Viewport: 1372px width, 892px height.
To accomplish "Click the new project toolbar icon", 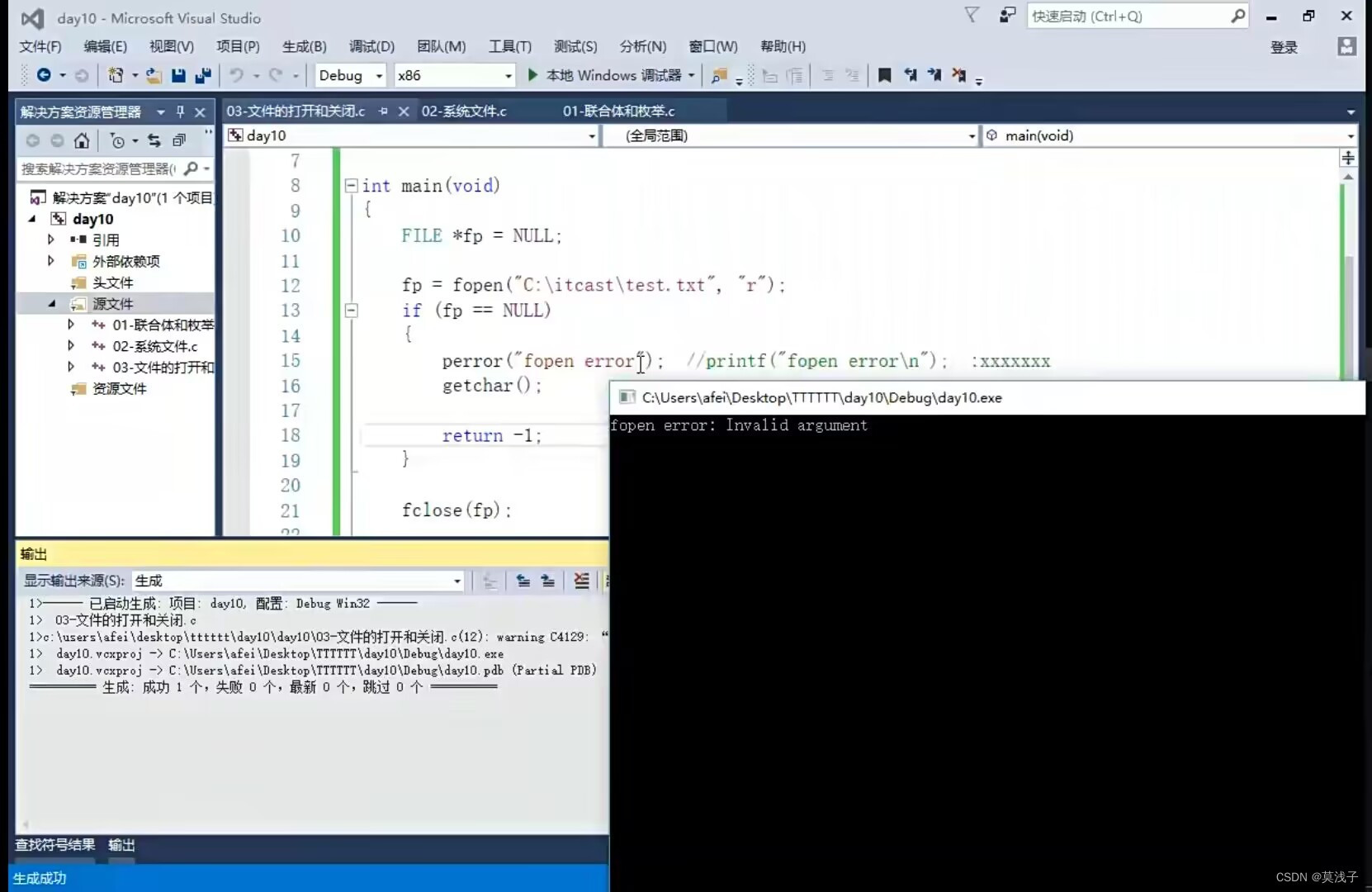I will click(116, 75).
